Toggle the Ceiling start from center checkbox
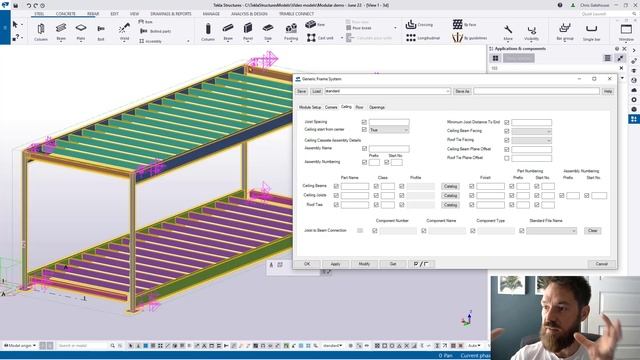The height and width of the screenshot is (360, 640). (364, 129)
